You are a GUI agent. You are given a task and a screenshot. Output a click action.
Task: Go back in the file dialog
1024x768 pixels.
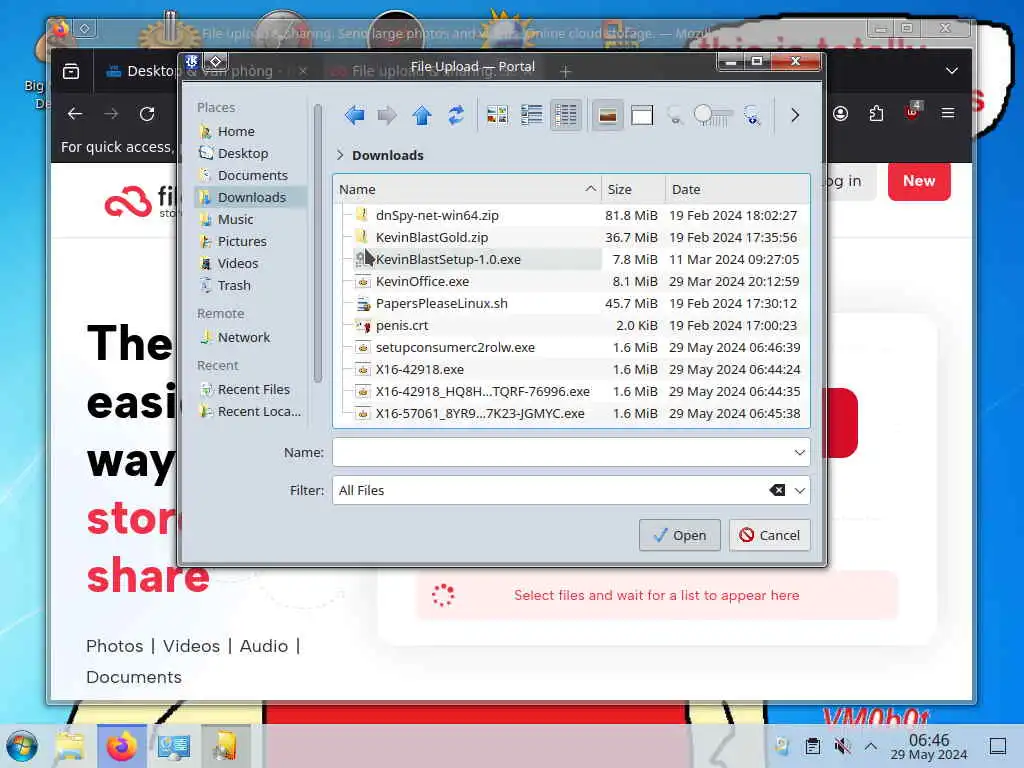[355, 116]
